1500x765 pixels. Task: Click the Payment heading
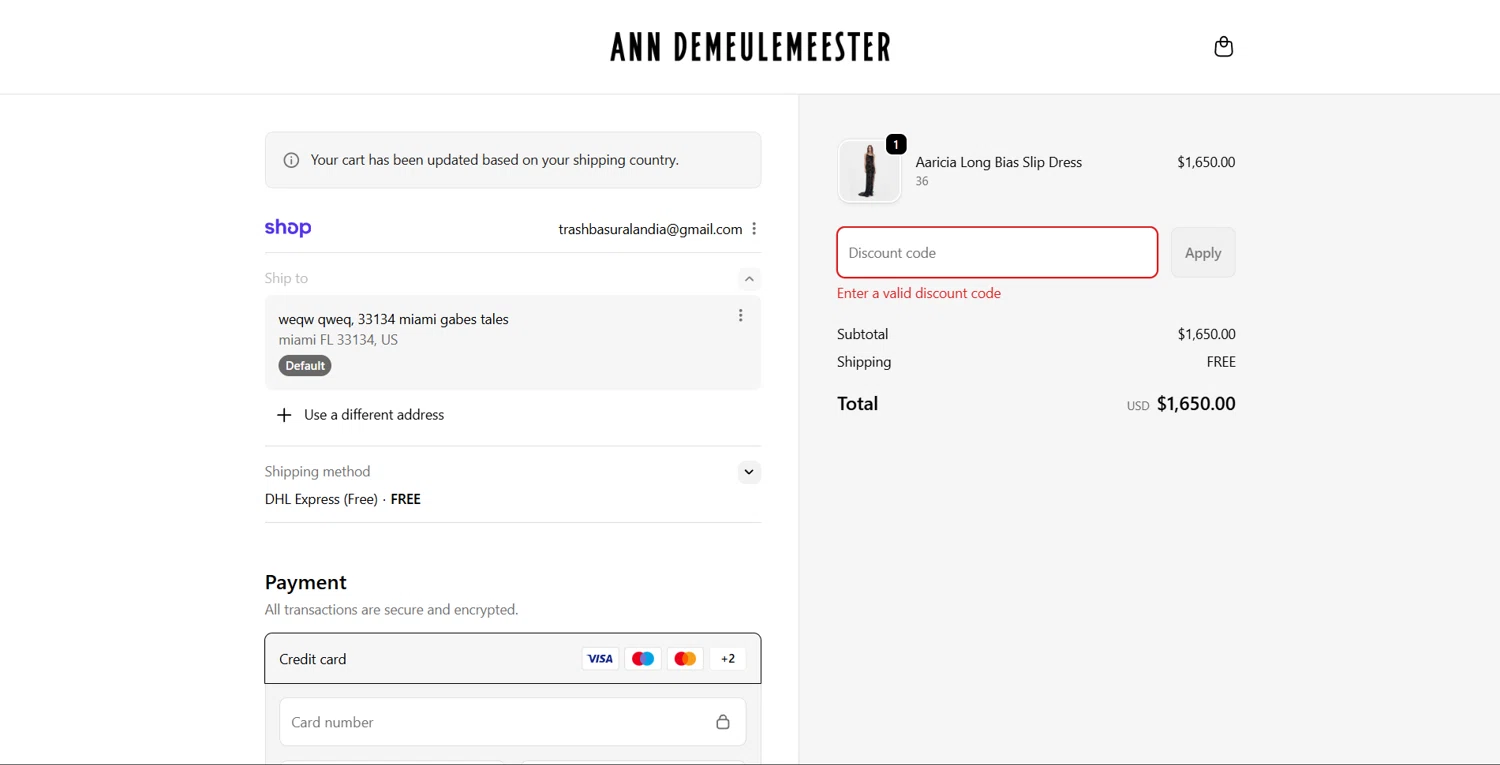306,582
